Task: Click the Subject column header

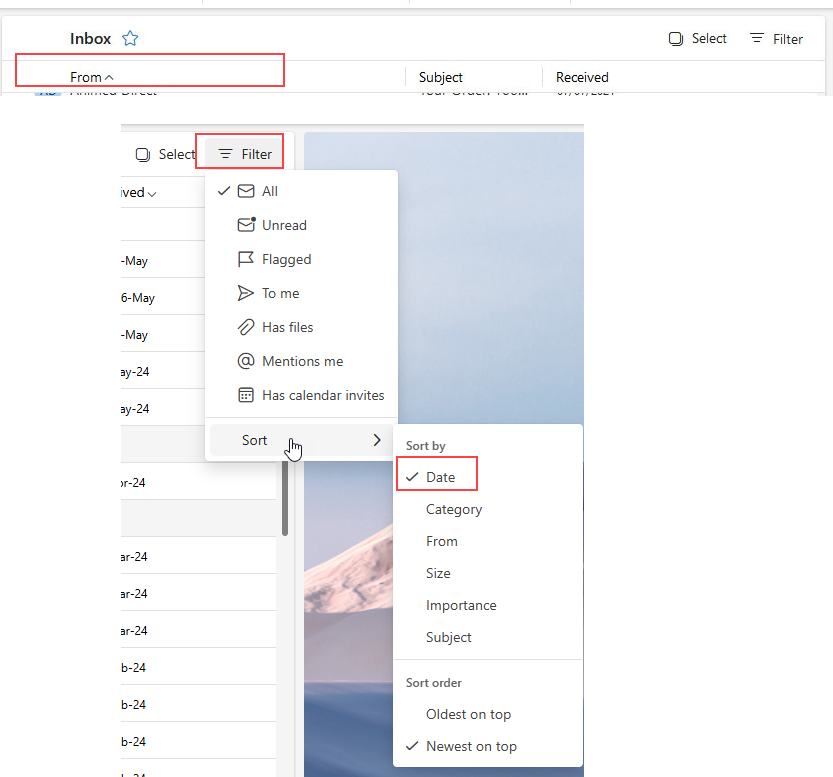Action: pyautogui.click(x=440, y=77)
